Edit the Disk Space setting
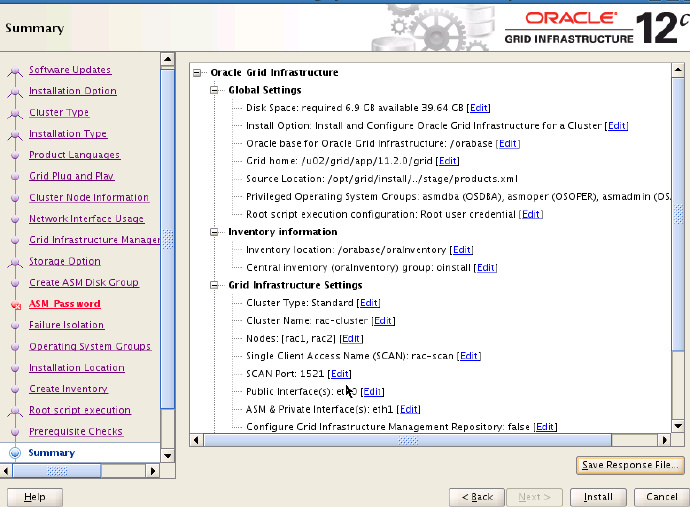This screenshot has width=690, height=507. (478, 108)
